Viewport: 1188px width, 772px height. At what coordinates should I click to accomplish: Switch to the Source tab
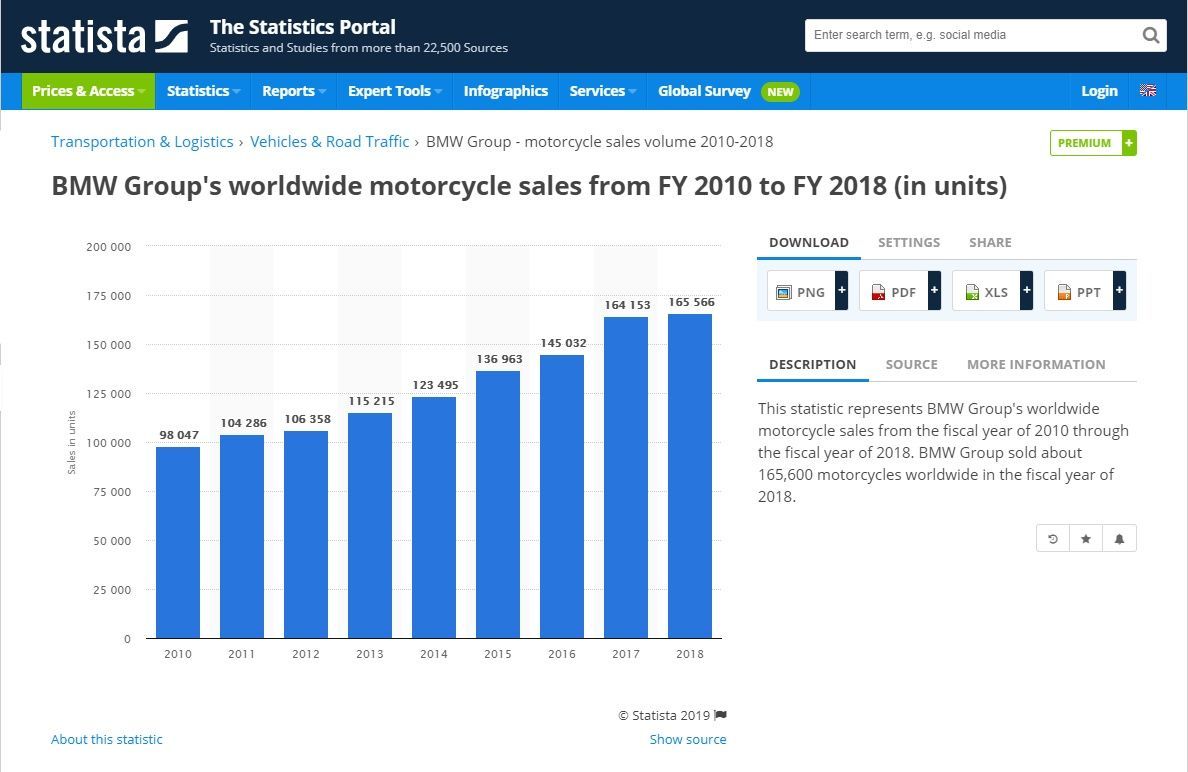point(911,365)
